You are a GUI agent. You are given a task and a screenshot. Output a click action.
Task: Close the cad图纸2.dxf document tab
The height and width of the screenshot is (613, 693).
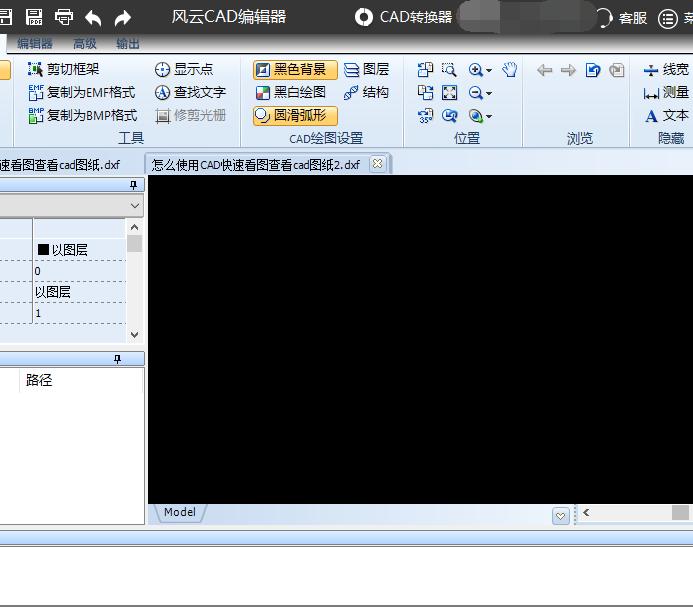coord(377,164)
